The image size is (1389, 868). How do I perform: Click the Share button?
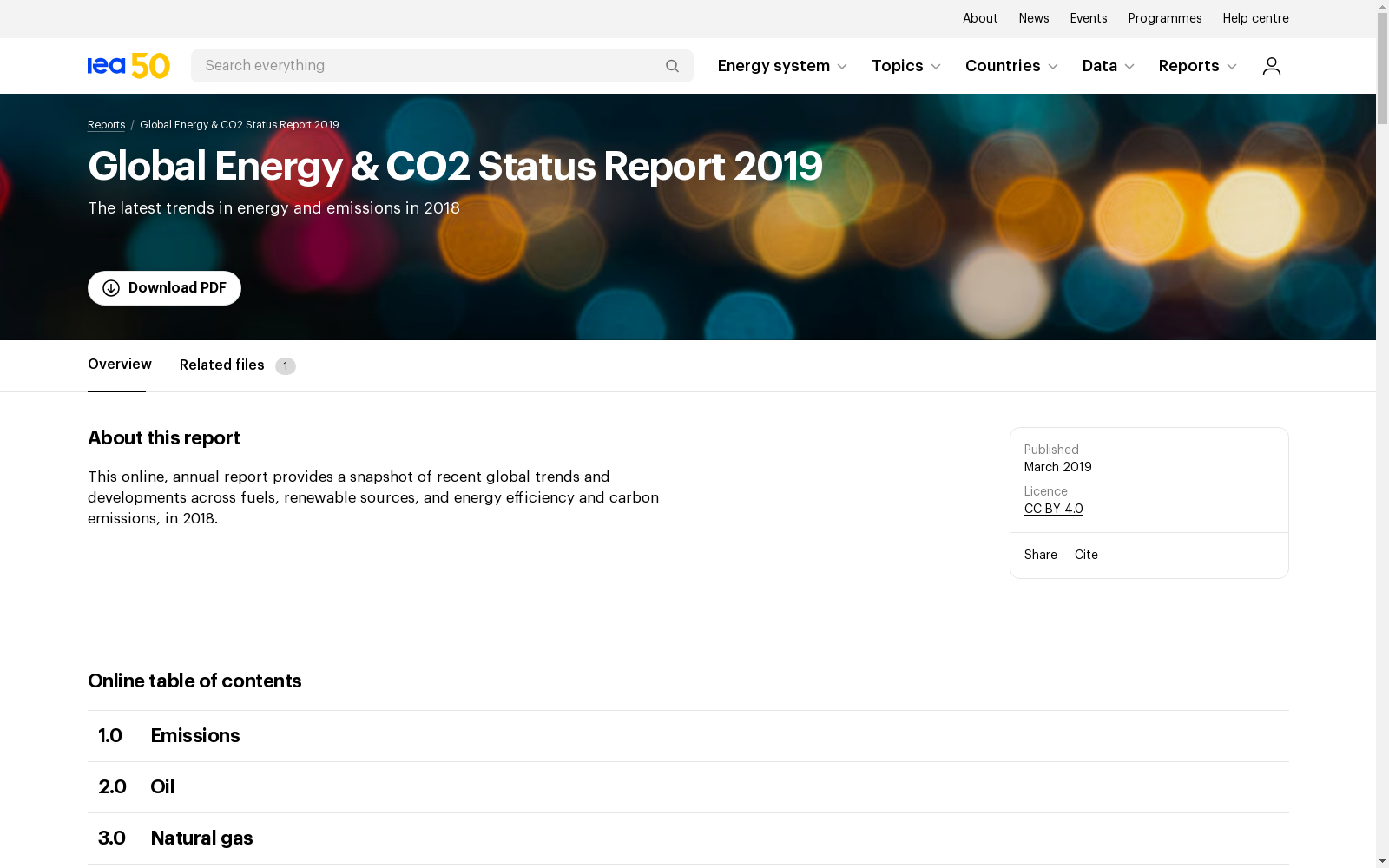click(1041, 555)
